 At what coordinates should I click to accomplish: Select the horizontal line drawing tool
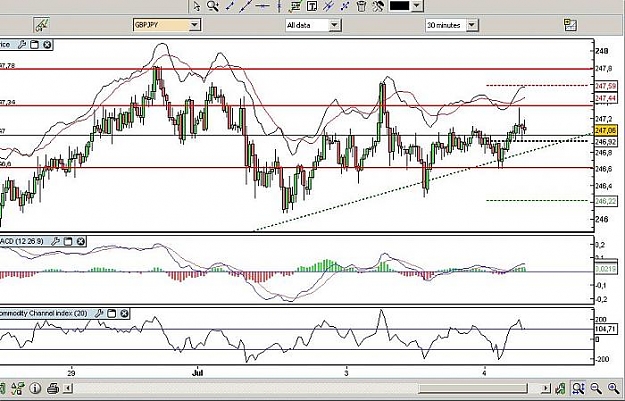point(262,6)
